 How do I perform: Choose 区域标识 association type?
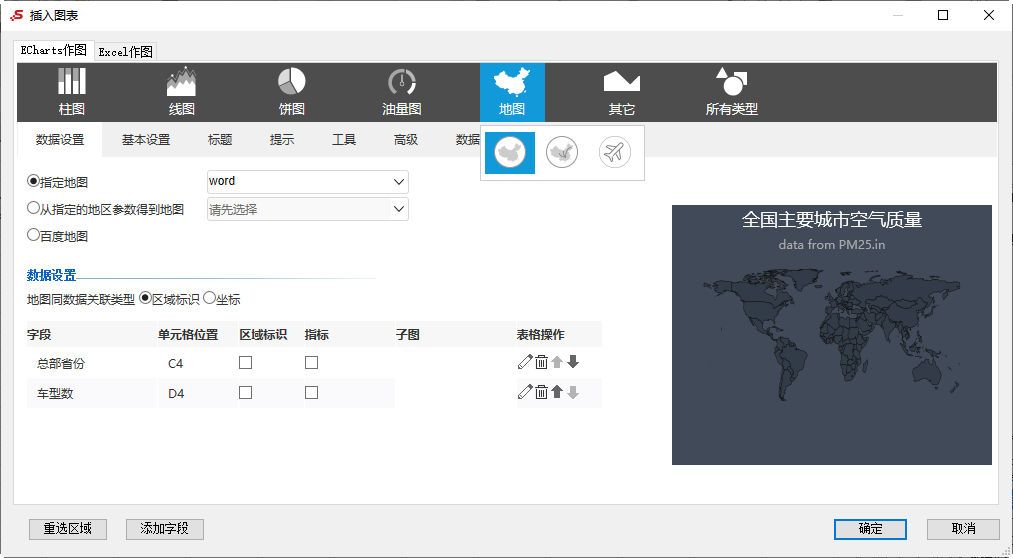click(145, 298)
